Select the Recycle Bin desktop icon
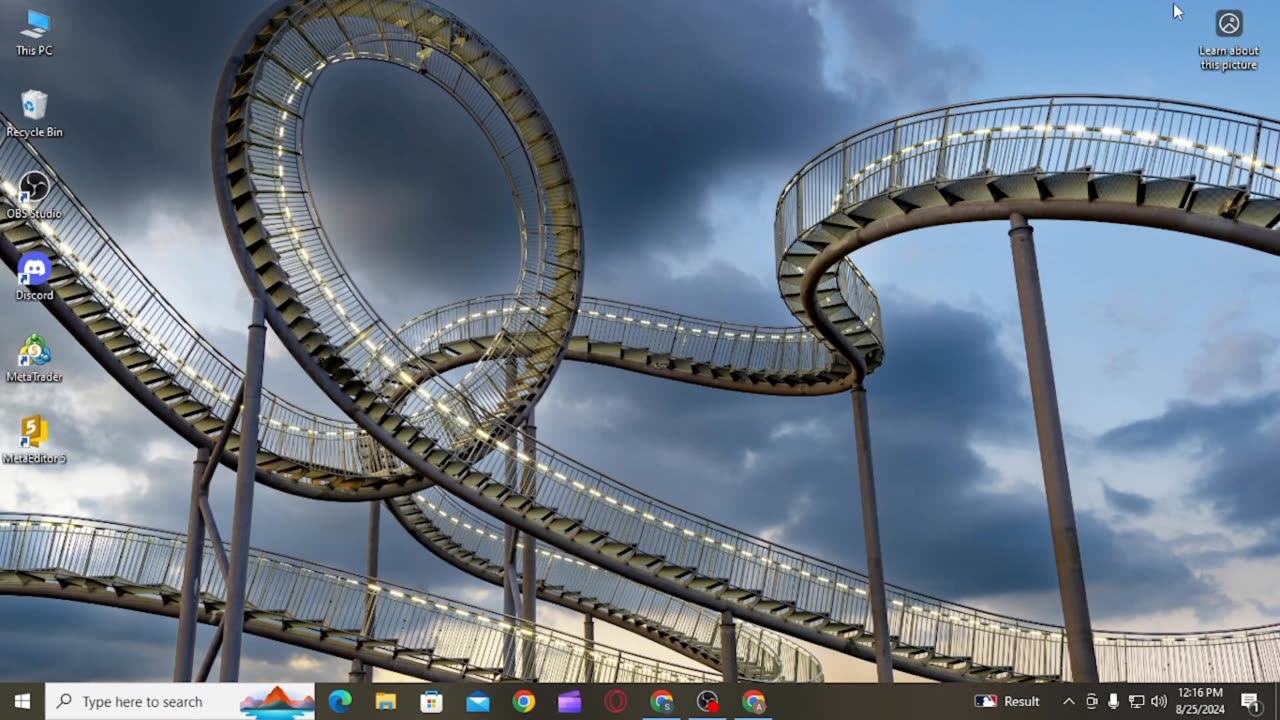Viewport: 1280px width, 720px height. tap(34, 114)
